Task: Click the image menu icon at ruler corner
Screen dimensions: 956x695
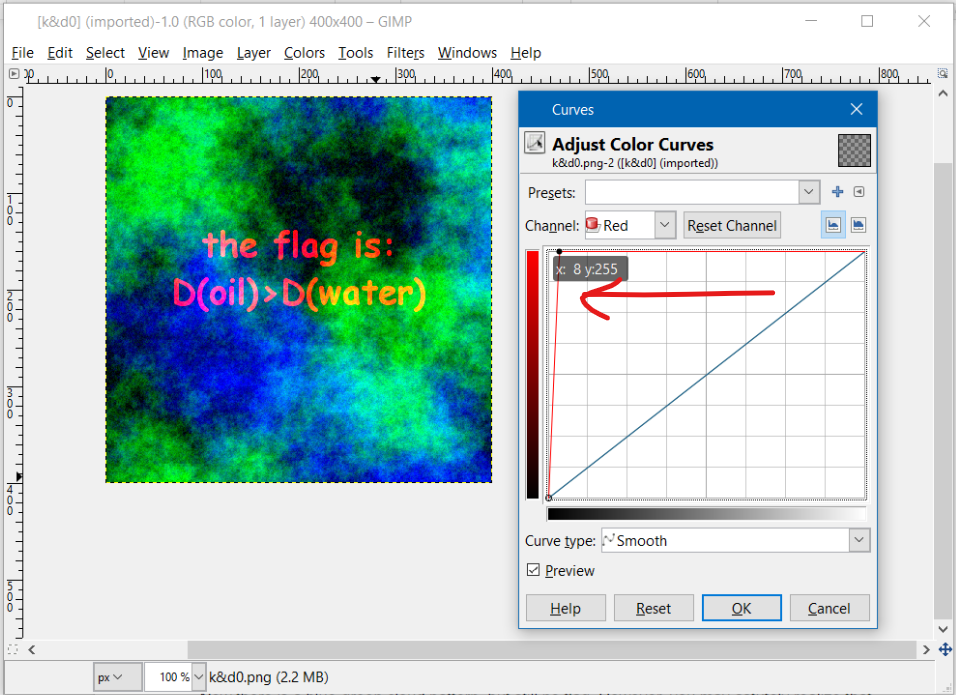Action: coord(14,74)
